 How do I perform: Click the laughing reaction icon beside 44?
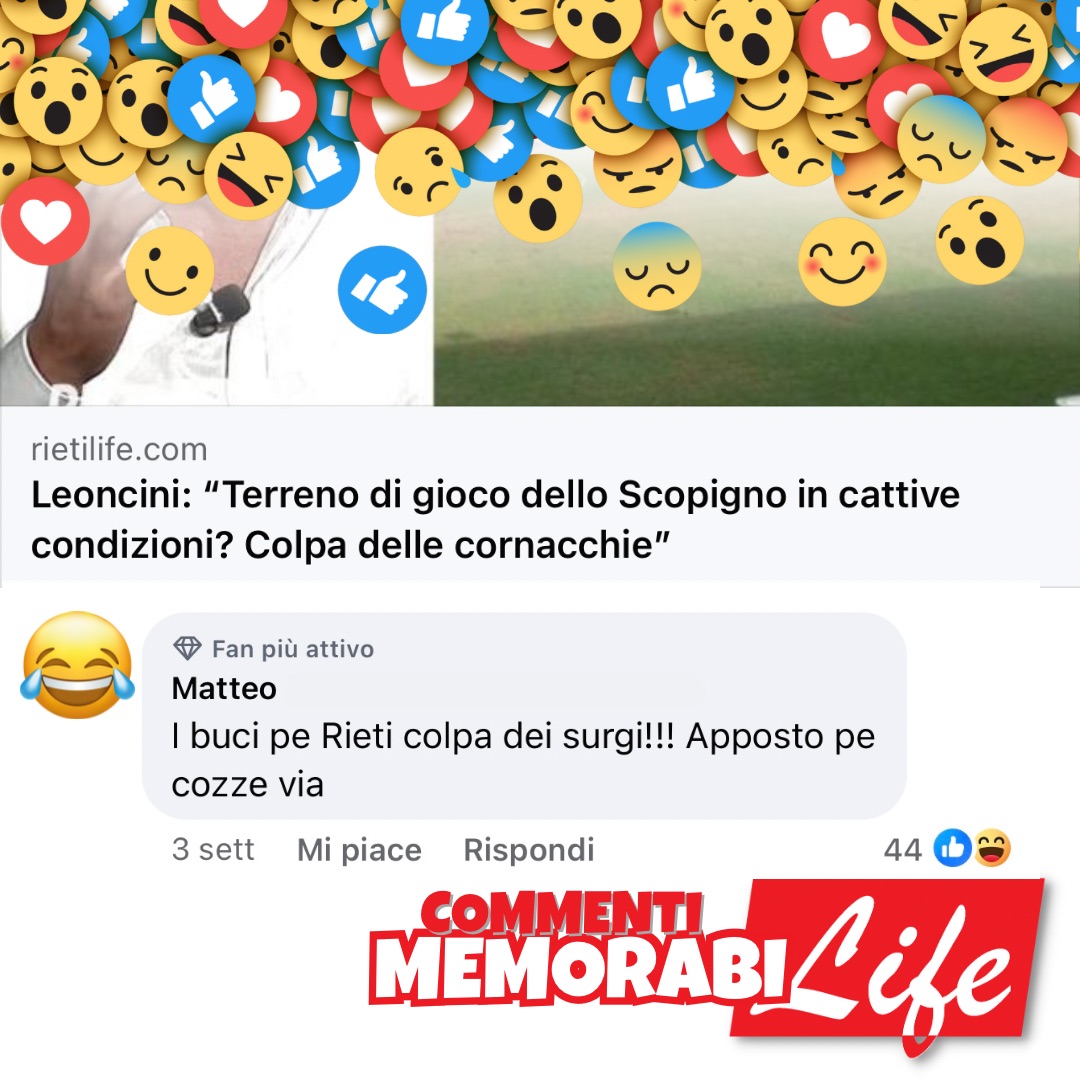pyautogui.click(x=992, y=848)
